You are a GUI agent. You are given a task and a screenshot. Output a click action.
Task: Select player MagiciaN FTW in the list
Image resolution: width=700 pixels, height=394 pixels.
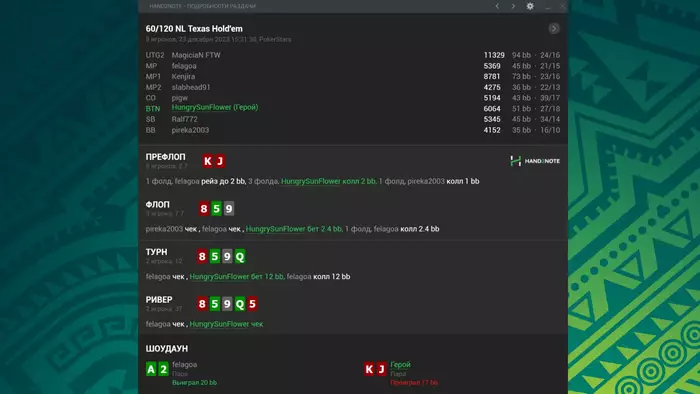point(196,55)
